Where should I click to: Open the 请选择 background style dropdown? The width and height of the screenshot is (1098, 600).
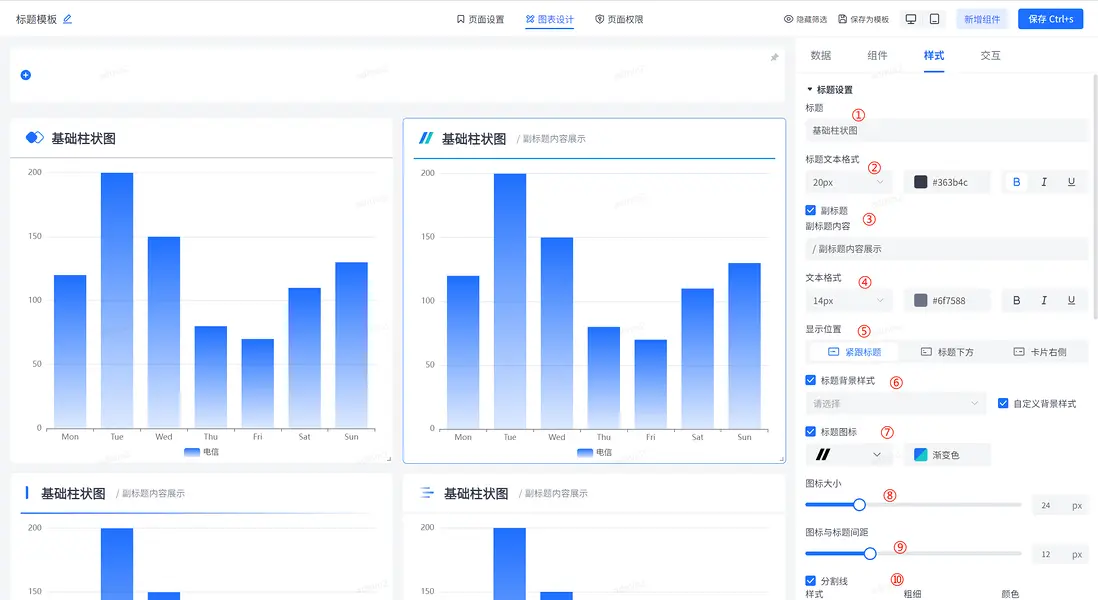pyautogui.click(x=896, y=403)
